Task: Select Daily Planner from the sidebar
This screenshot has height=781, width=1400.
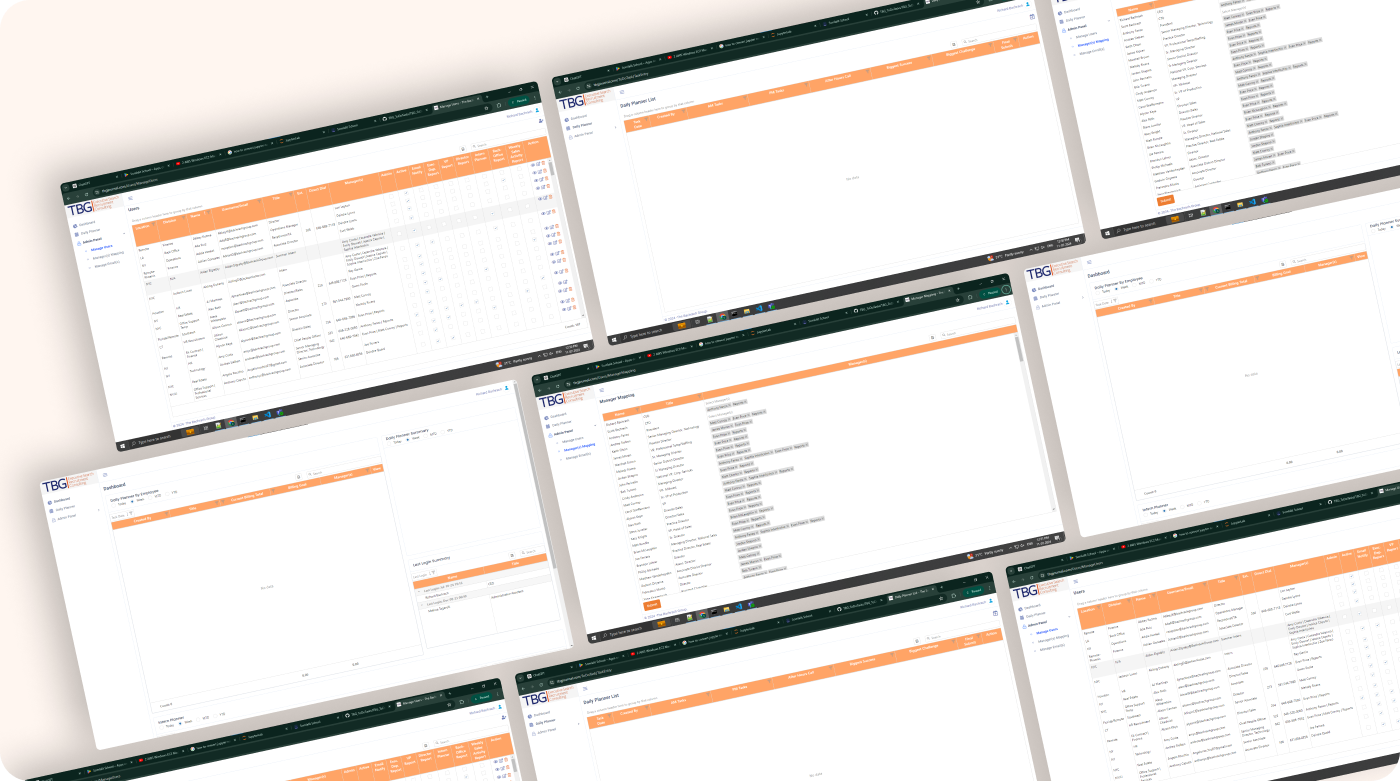Action: click(91, 231)
